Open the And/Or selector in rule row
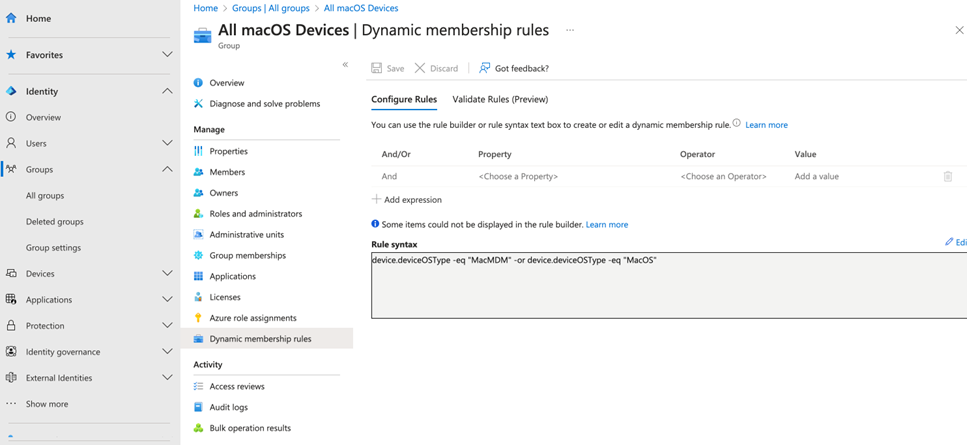 [389, 176]
